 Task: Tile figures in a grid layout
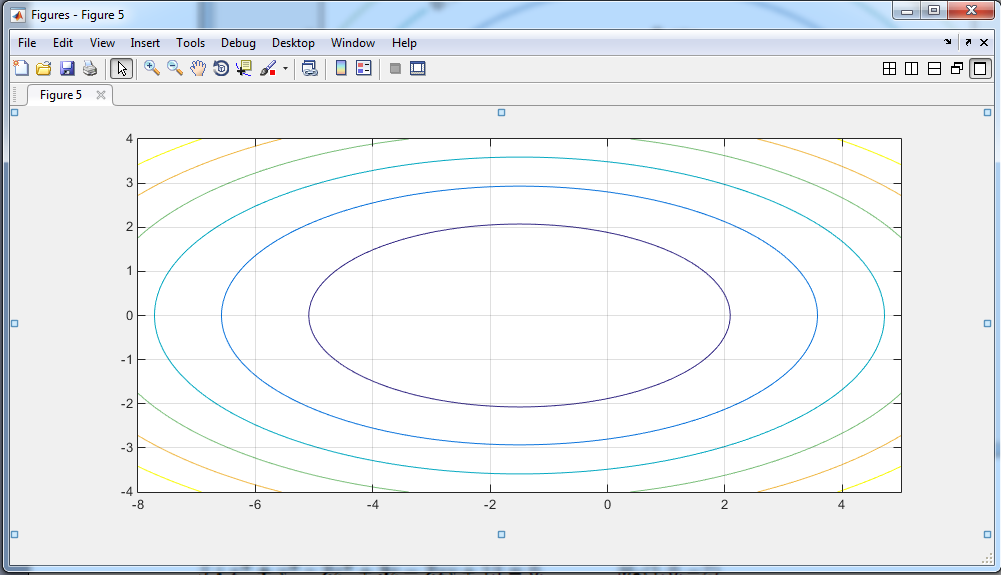889,69
